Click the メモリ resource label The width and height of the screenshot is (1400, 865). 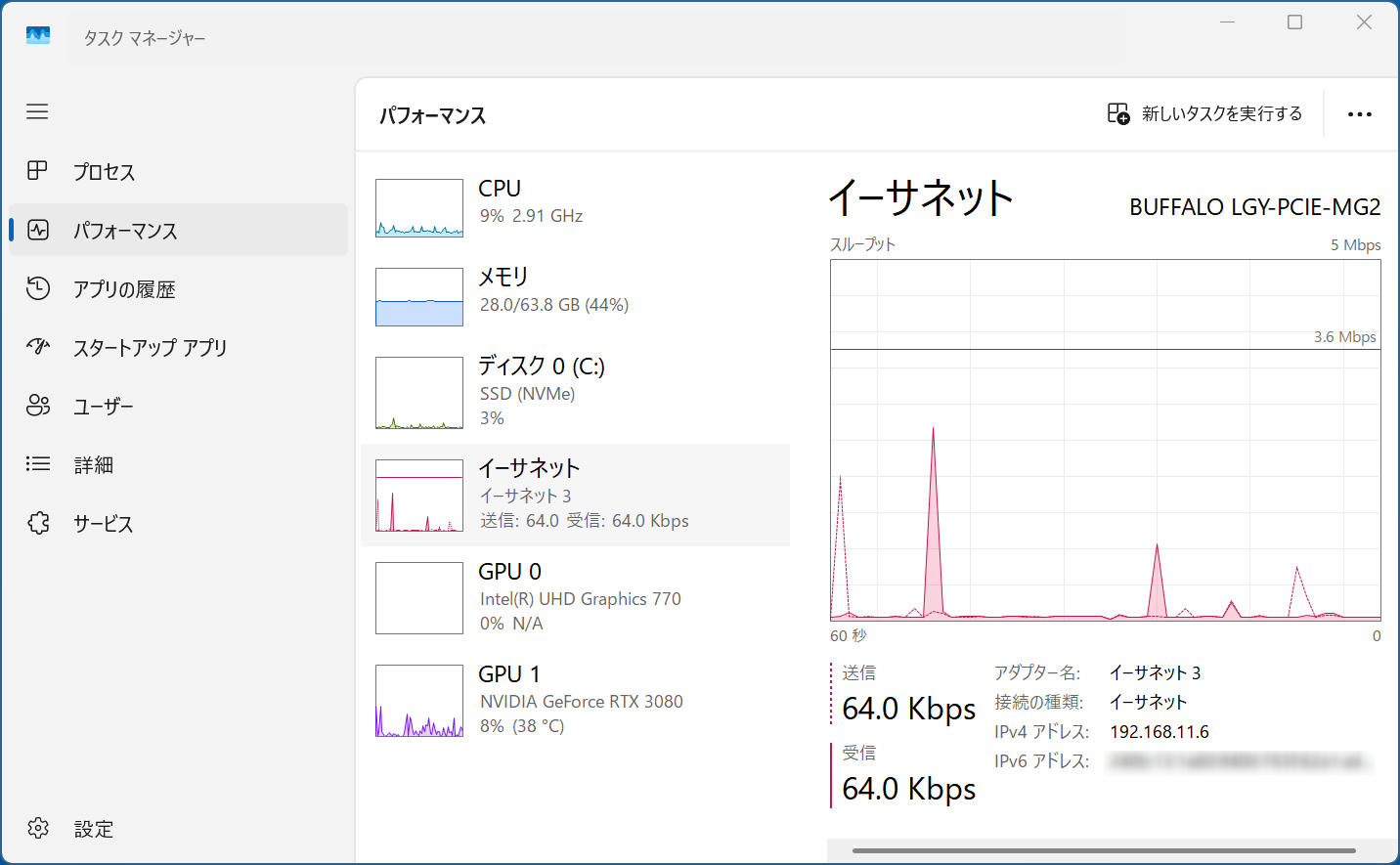503,277
